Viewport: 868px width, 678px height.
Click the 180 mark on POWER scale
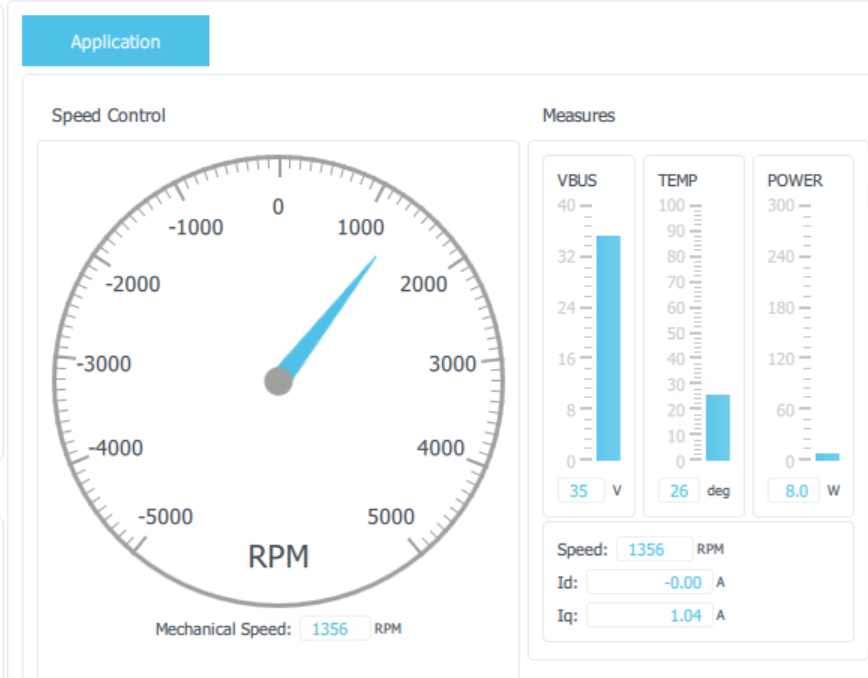point(781,308)
